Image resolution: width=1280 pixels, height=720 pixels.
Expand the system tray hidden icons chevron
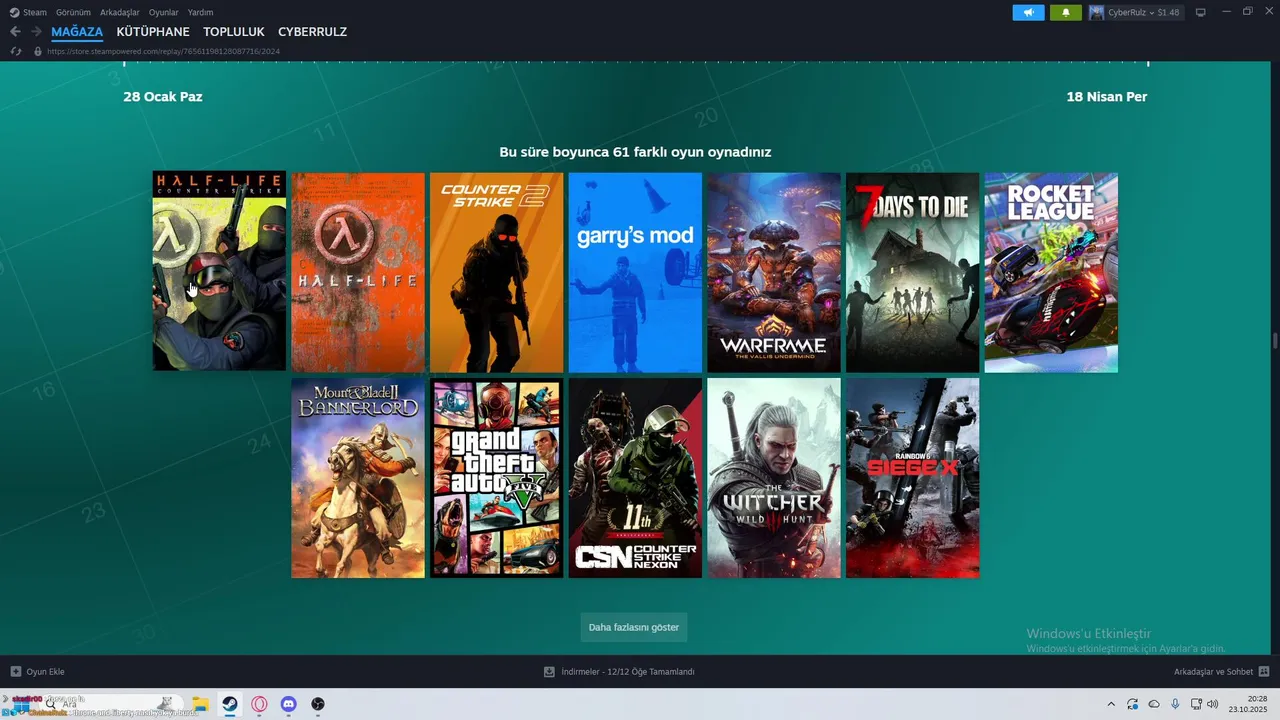click(1111, 704)
